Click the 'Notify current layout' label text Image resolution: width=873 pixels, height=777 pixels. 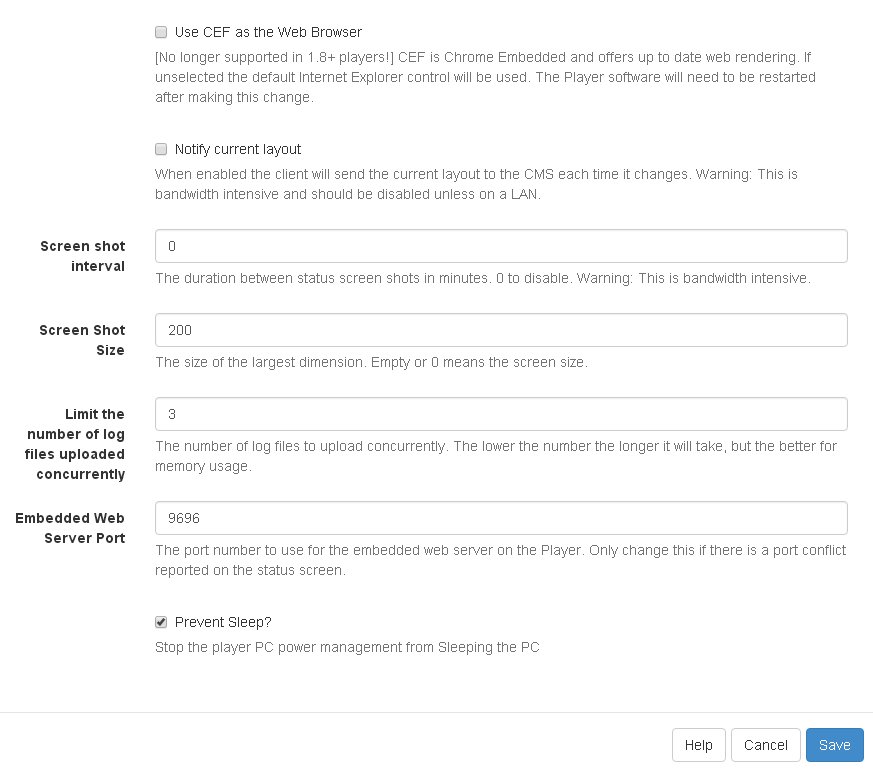click(238, 149)
